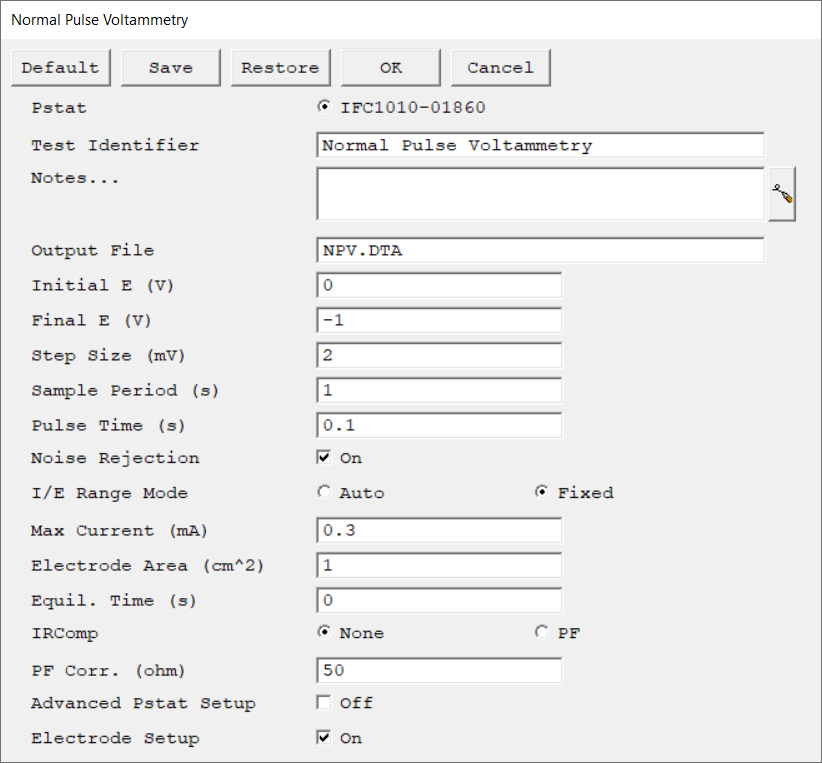Enable Advanced Pstat Setup checkbox
The height and width of the screenshot is (763, 822).
tap(323, 703)
